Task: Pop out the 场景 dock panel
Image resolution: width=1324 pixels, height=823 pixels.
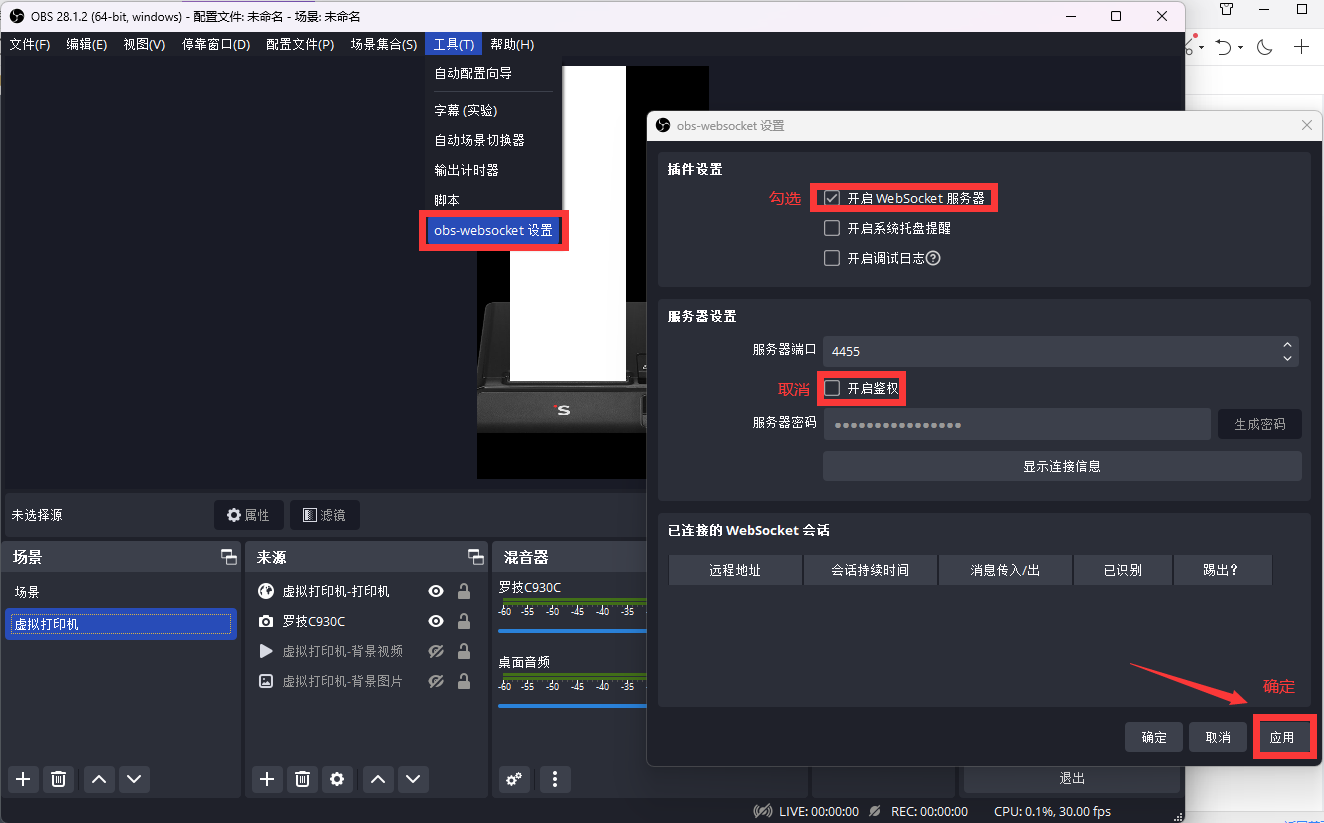Action: click(x=229, y=557)
